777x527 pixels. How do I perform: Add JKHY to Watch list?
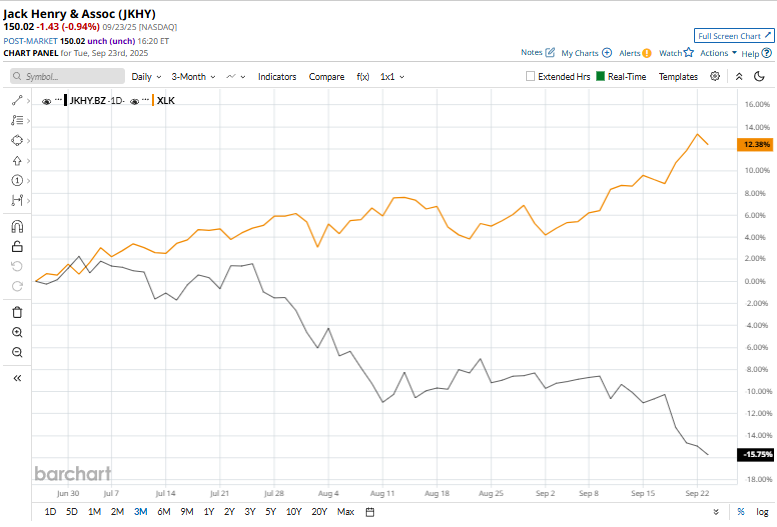pos(676,53)
